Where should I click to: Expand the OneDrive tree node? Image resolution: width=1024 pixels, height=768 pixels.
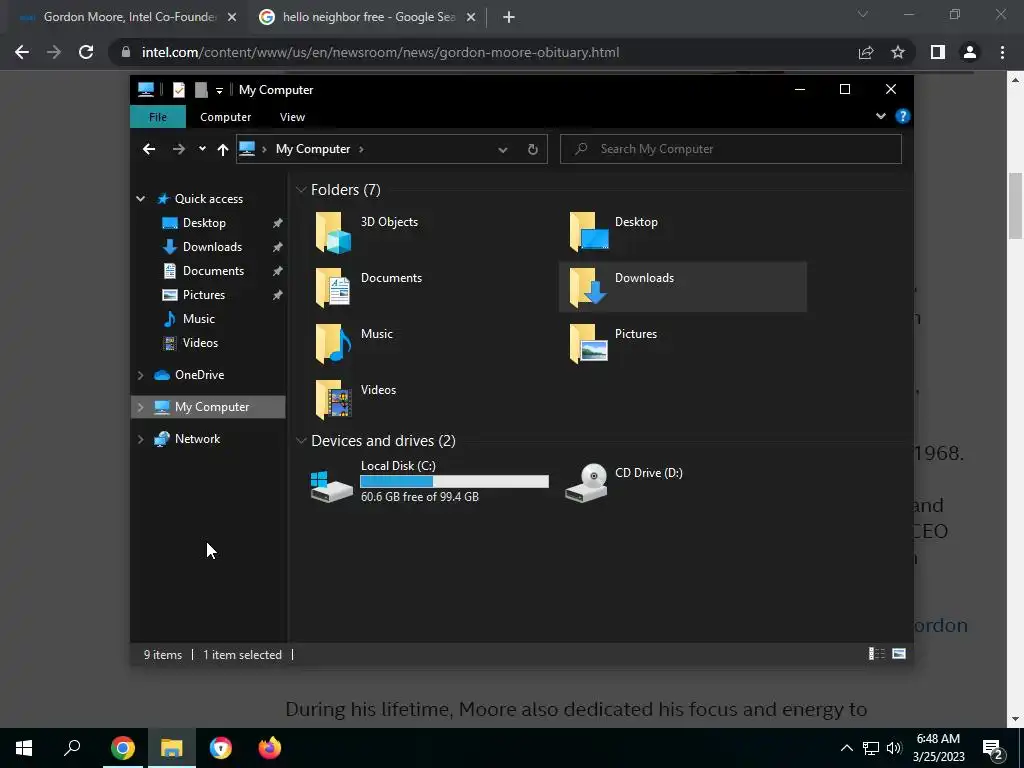click(x=140, y=375)
